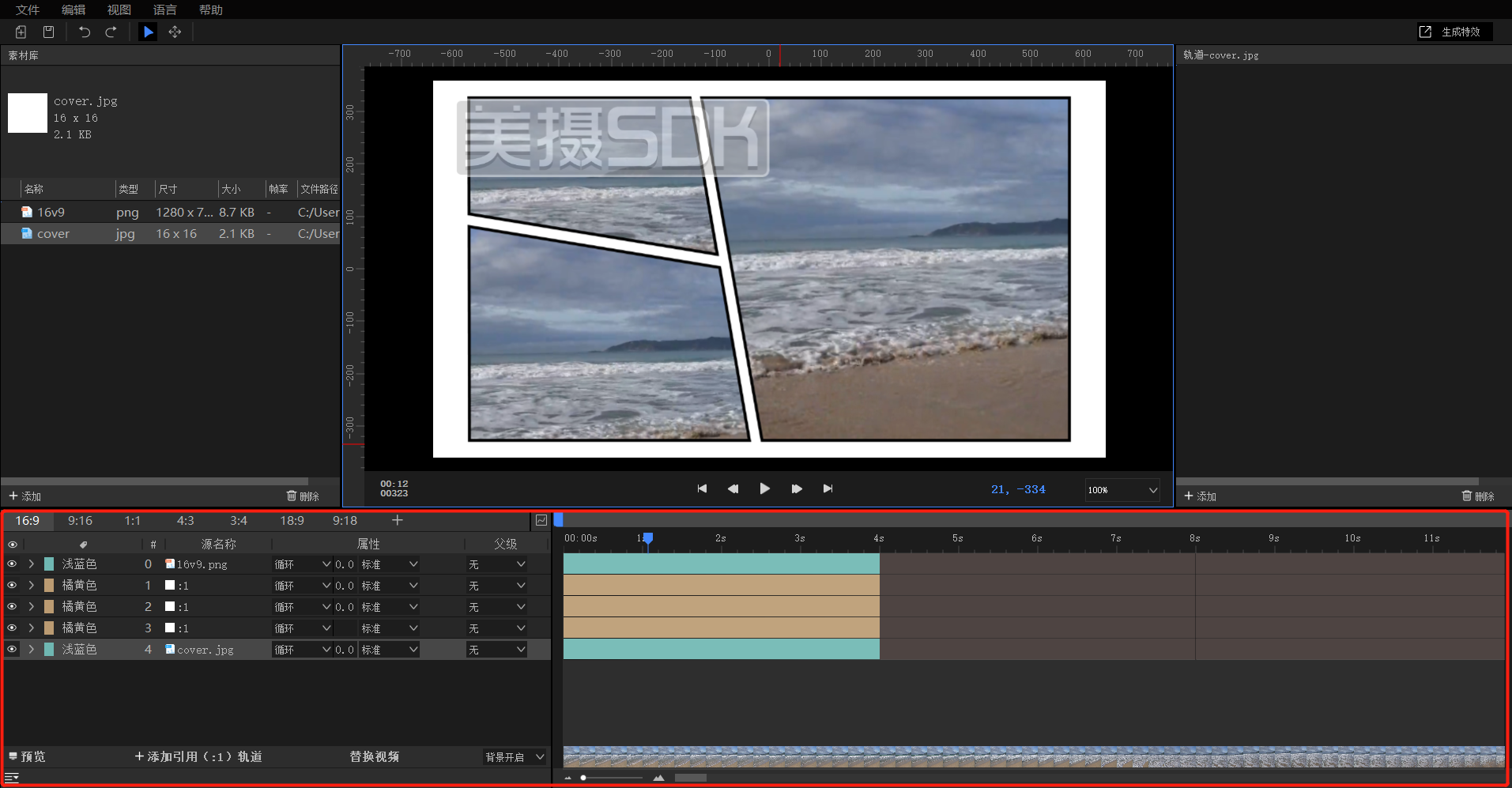Expand layer 1 row
Image resolution: width=1512 pixels, height=788 pixels.
31,585
